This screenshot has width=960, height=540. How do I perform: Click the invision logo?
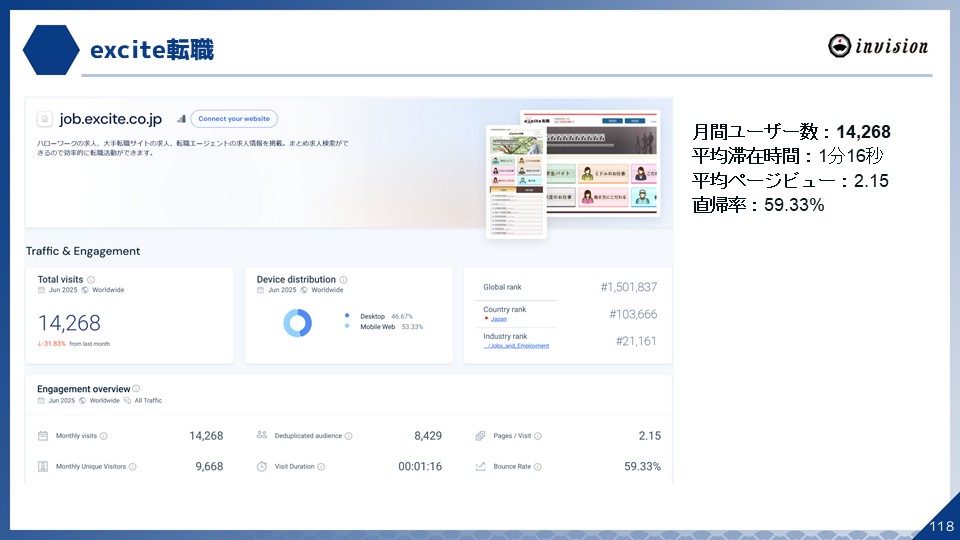click(878, 46)
